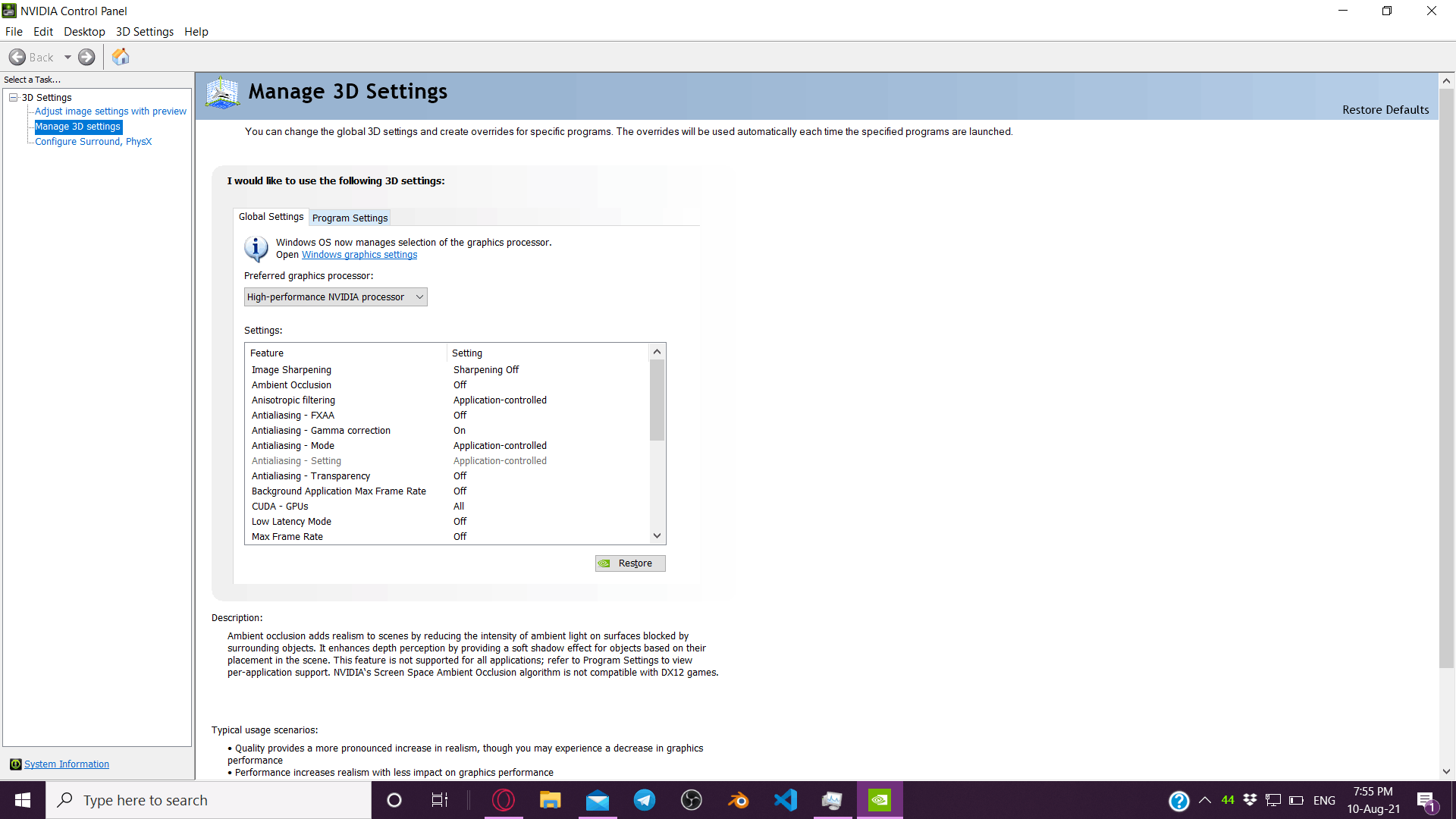Select Adjust image settings with preview
The image size is (1456, 819).
111,111
